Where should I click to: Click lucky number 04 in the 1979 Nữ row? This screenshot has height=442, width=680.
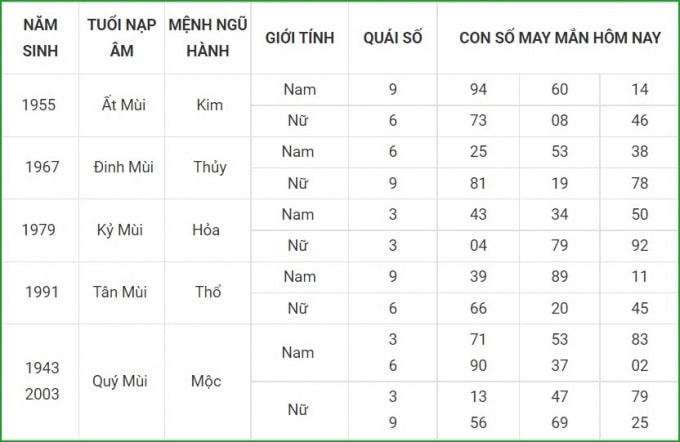(478, 246)
